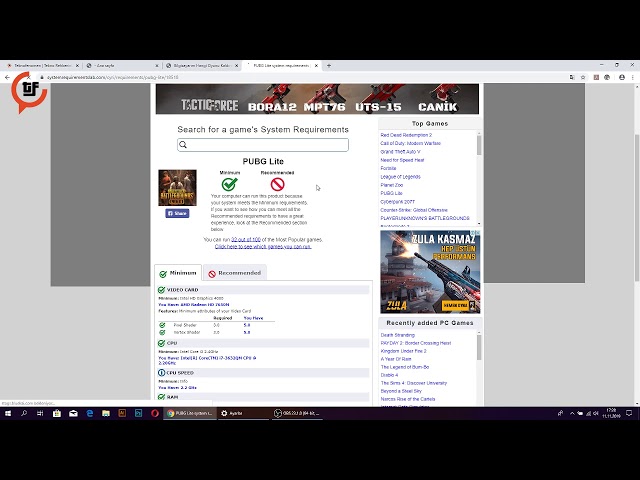Open the Chrome profile avatar
Viewport: 640px width, 480px height.
pos(622,77)
